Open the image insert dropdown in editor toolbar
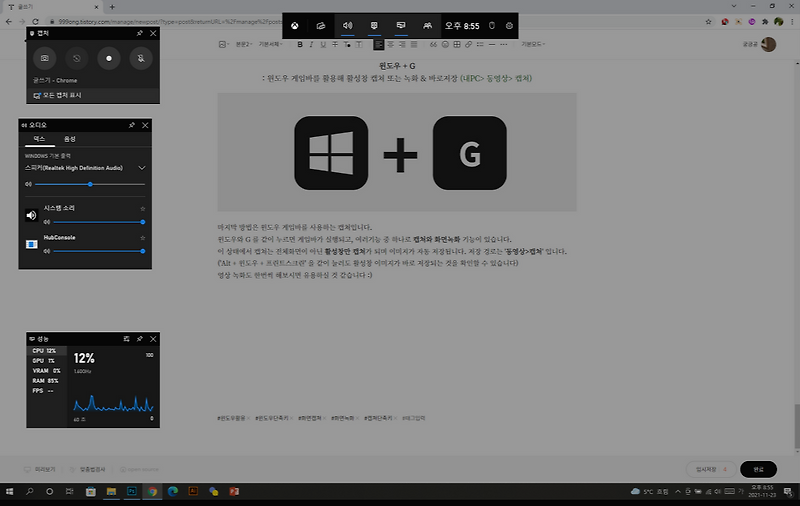This screenshot has height=506, width=800. pos(223,44)
